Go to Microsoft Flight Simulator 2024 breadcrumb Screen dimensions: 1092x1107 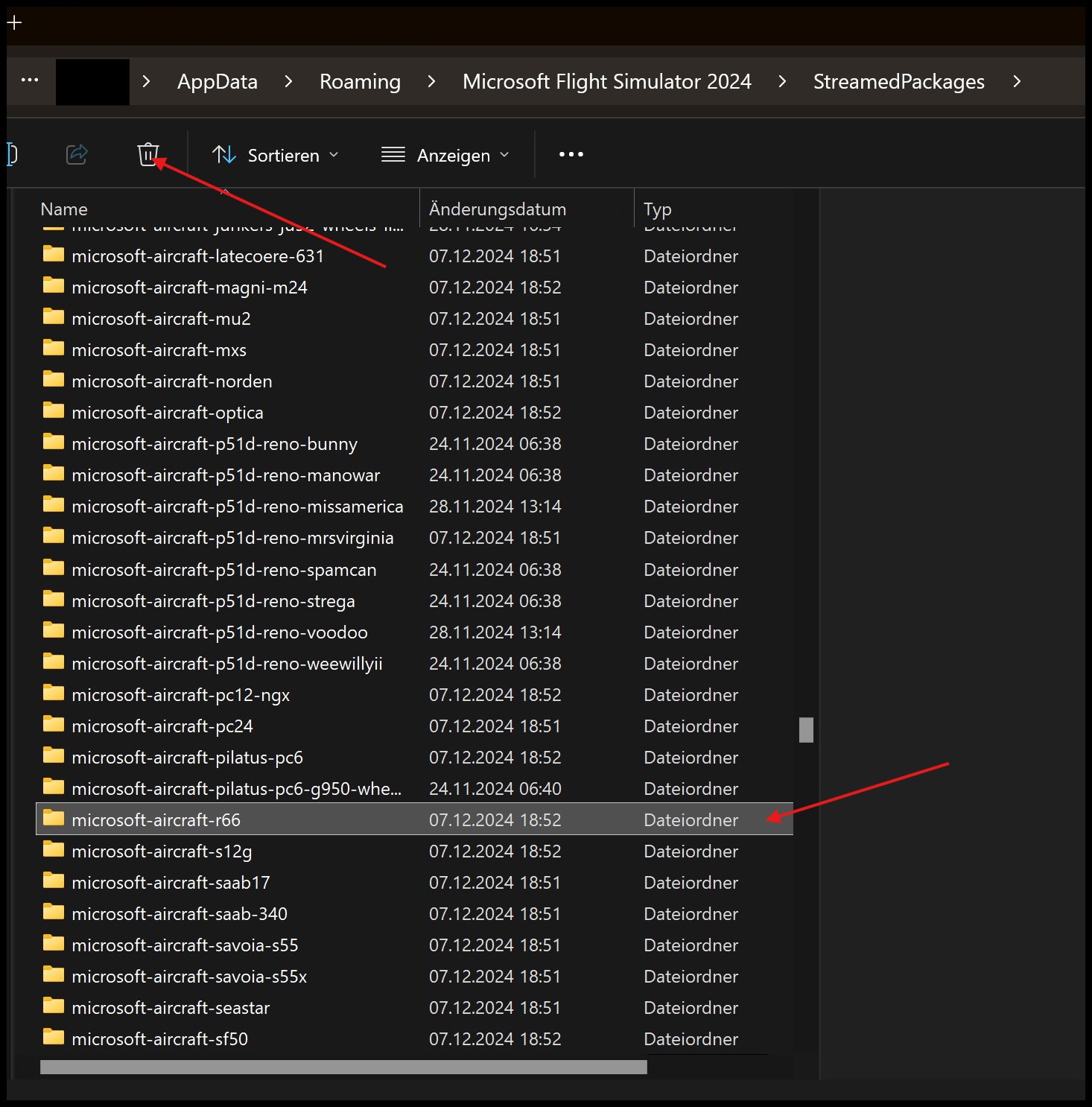click(606, 81)
